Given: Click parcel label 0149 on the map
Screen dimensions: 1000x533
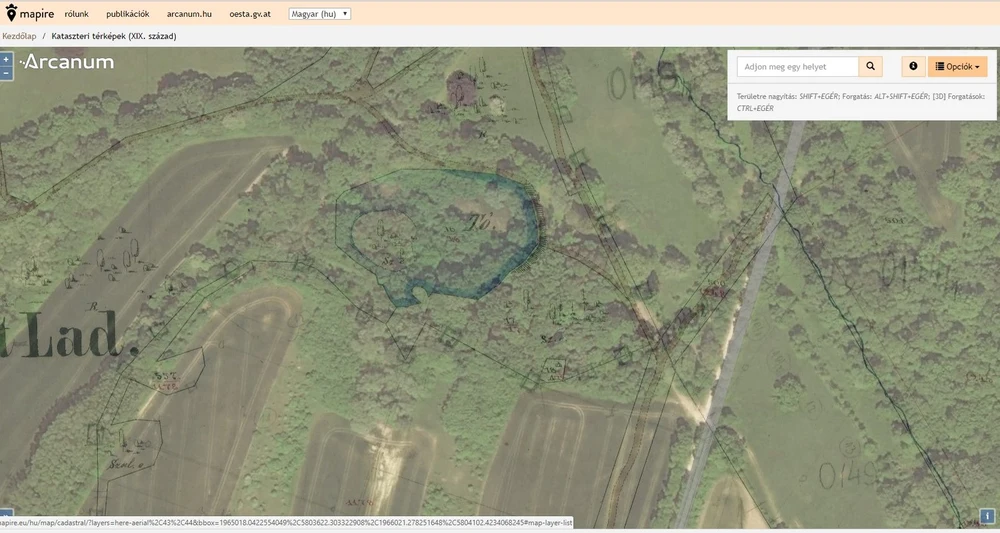Looking at the screenshot, I should coord(848,474).
